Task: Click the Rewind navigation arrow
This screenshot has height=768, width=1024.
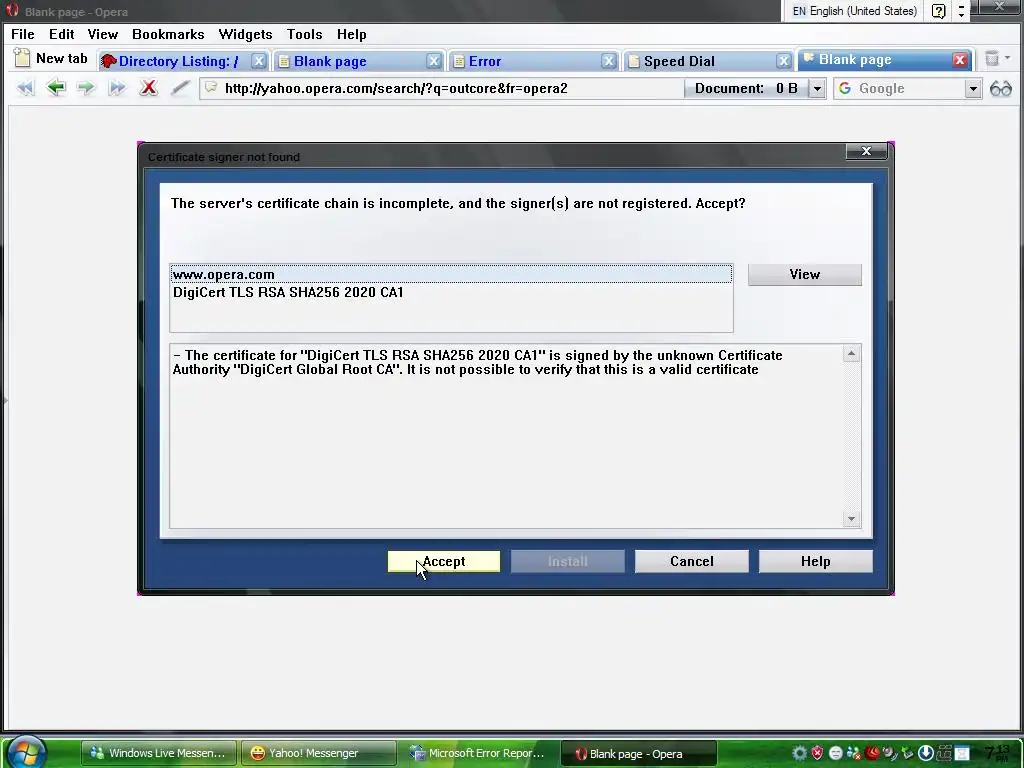Action: [x=25, y=88]
